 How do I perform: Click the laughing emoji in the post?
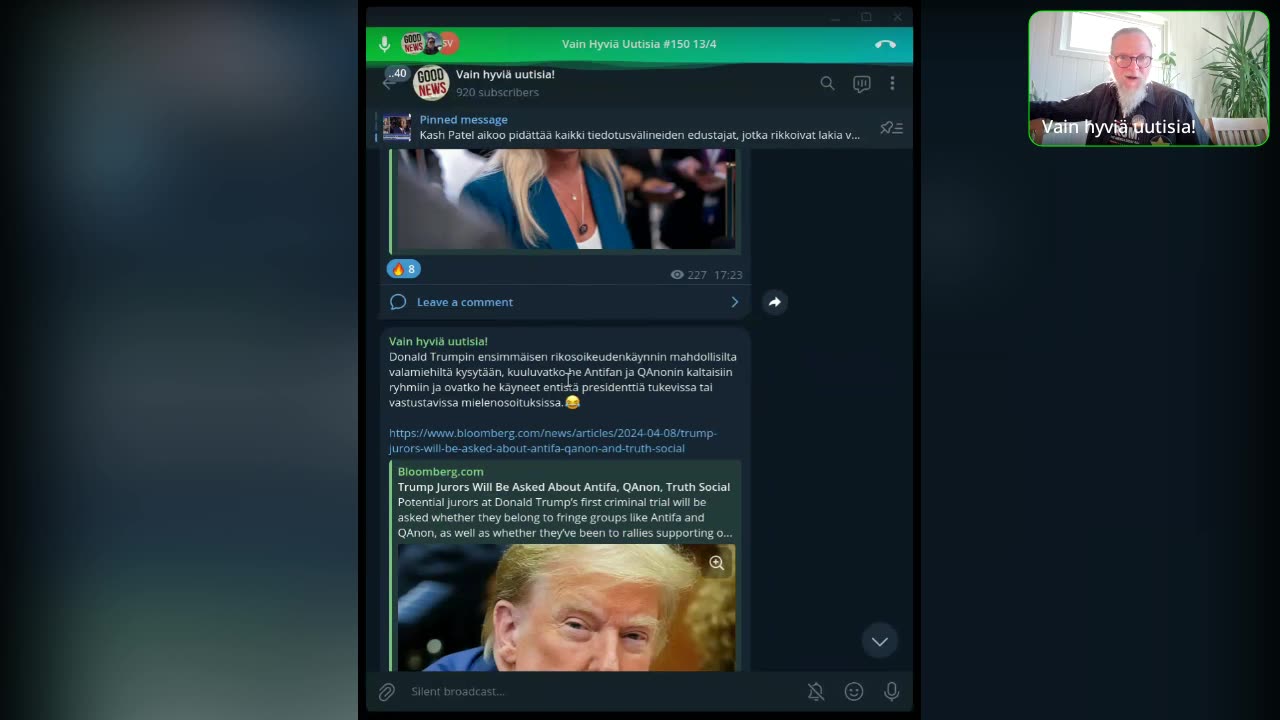[572, 402]
